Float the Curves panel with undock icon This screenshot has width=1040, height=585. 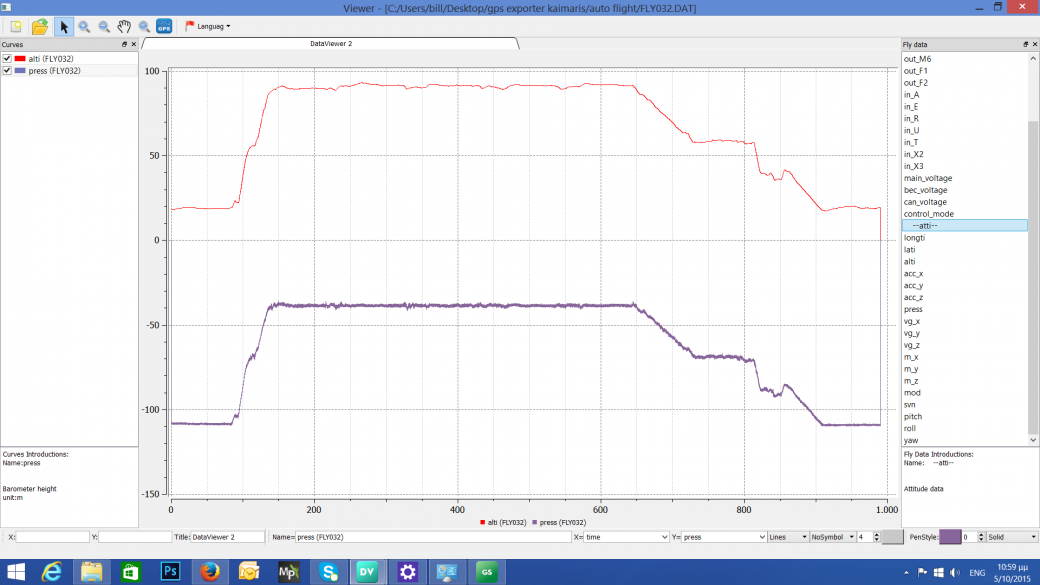tap(124, 45)
